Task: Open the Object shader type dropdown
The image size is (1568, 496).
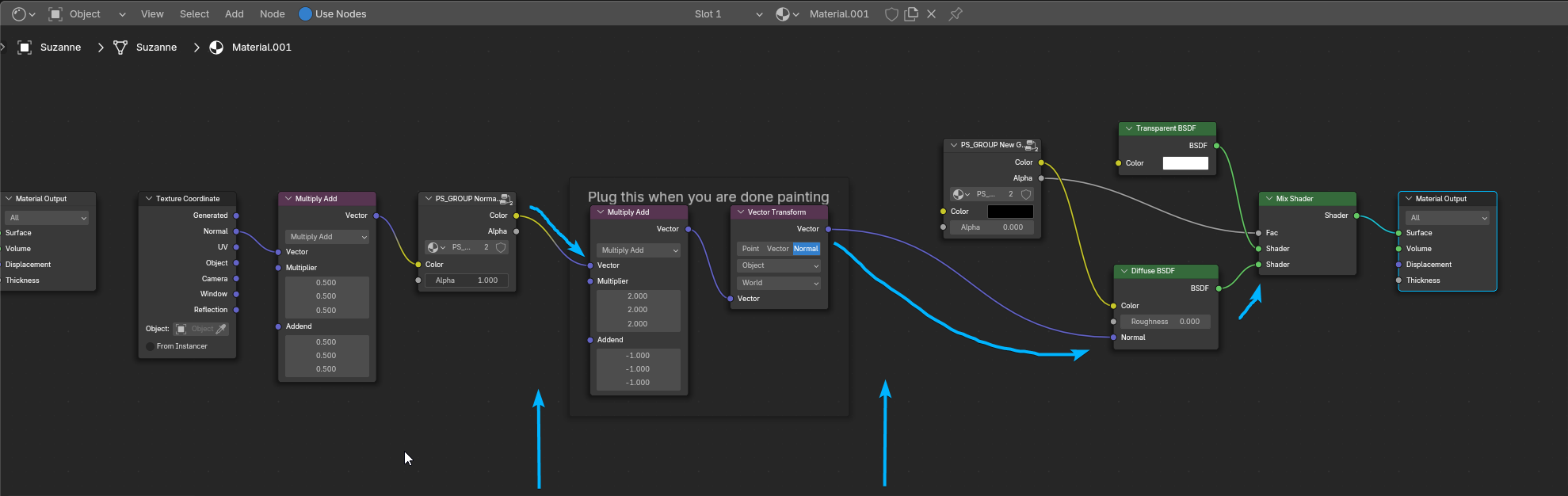Action: 86,14
